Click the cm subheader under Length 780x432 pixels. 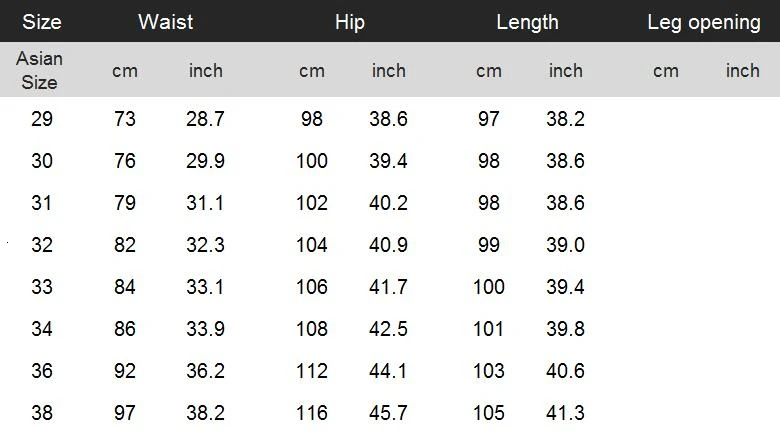(489, 71)
